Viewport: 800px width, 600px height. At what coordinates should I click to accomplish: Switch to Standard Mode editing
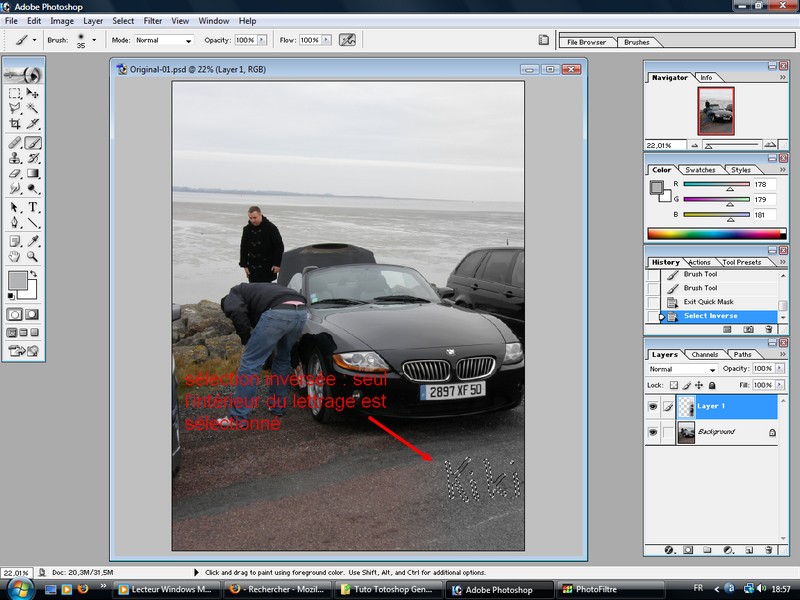tap(14, 314)
